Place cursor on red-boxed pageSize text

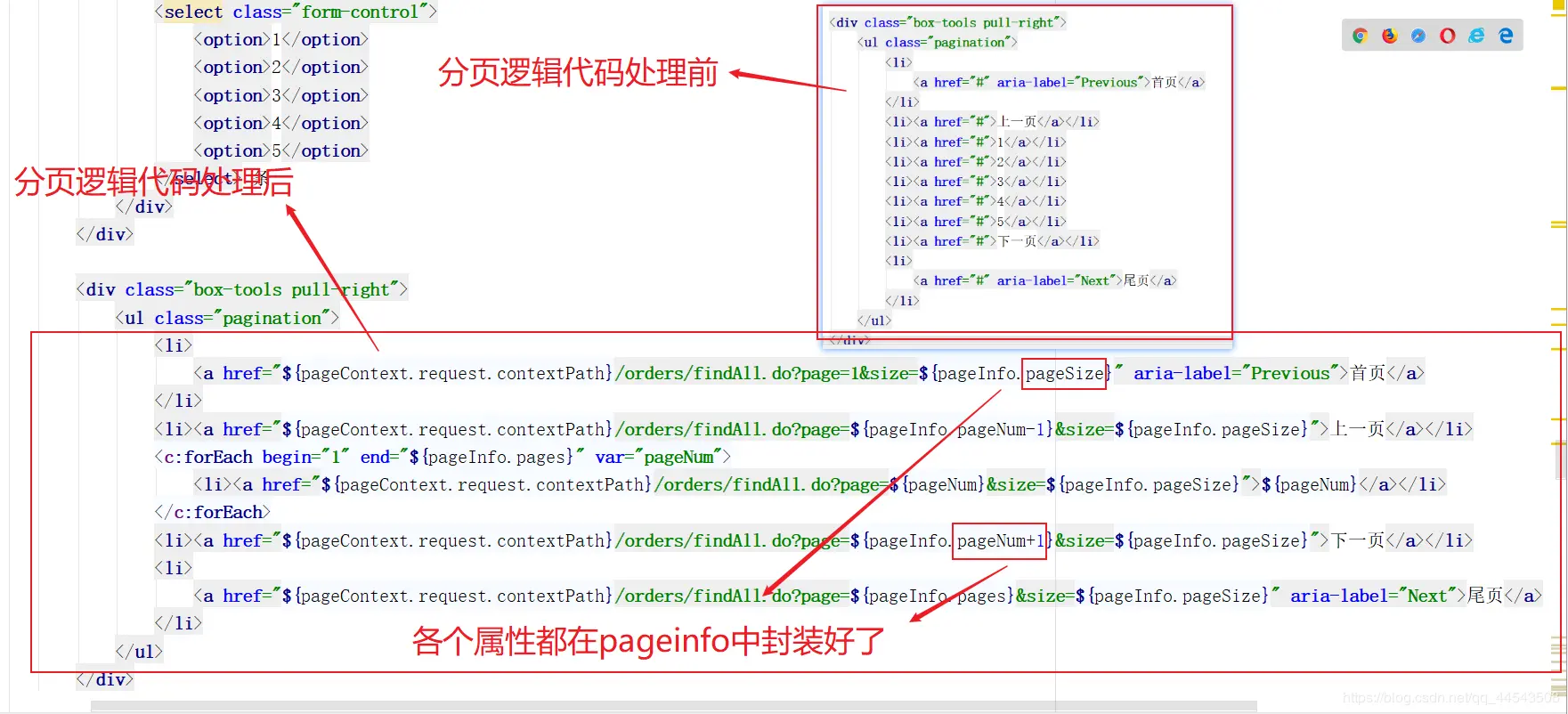pos(1065,373)
